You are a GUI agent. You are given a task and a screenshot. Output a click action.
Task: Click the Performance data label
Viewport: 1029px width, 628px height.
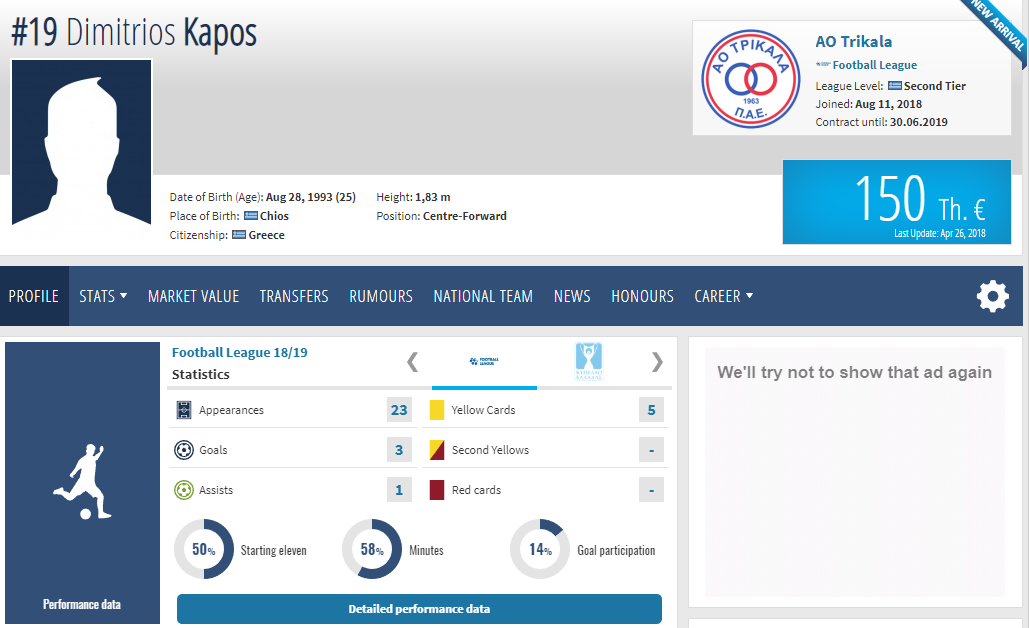tap(82, 604)
